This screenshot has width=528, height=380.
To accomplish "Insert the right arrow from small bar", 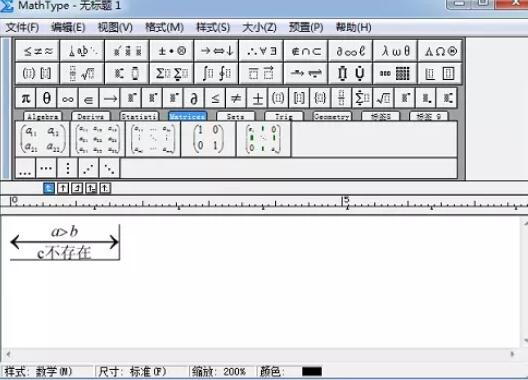I will [110, 98].
